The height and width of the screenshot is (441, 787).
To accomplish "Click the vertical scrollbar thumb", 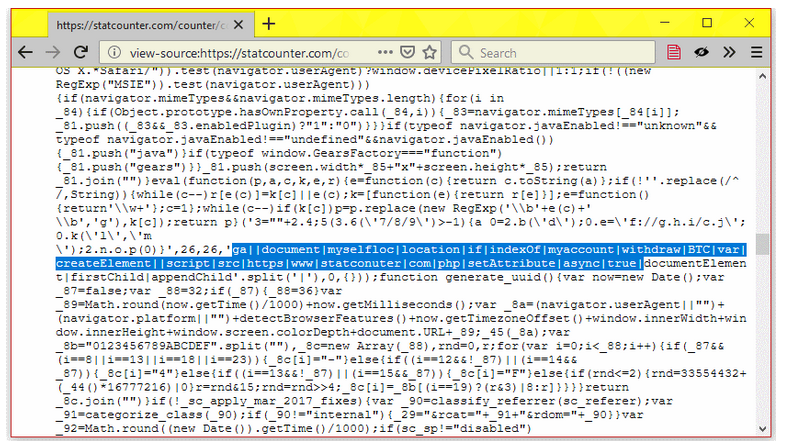I will pos(762,244).
